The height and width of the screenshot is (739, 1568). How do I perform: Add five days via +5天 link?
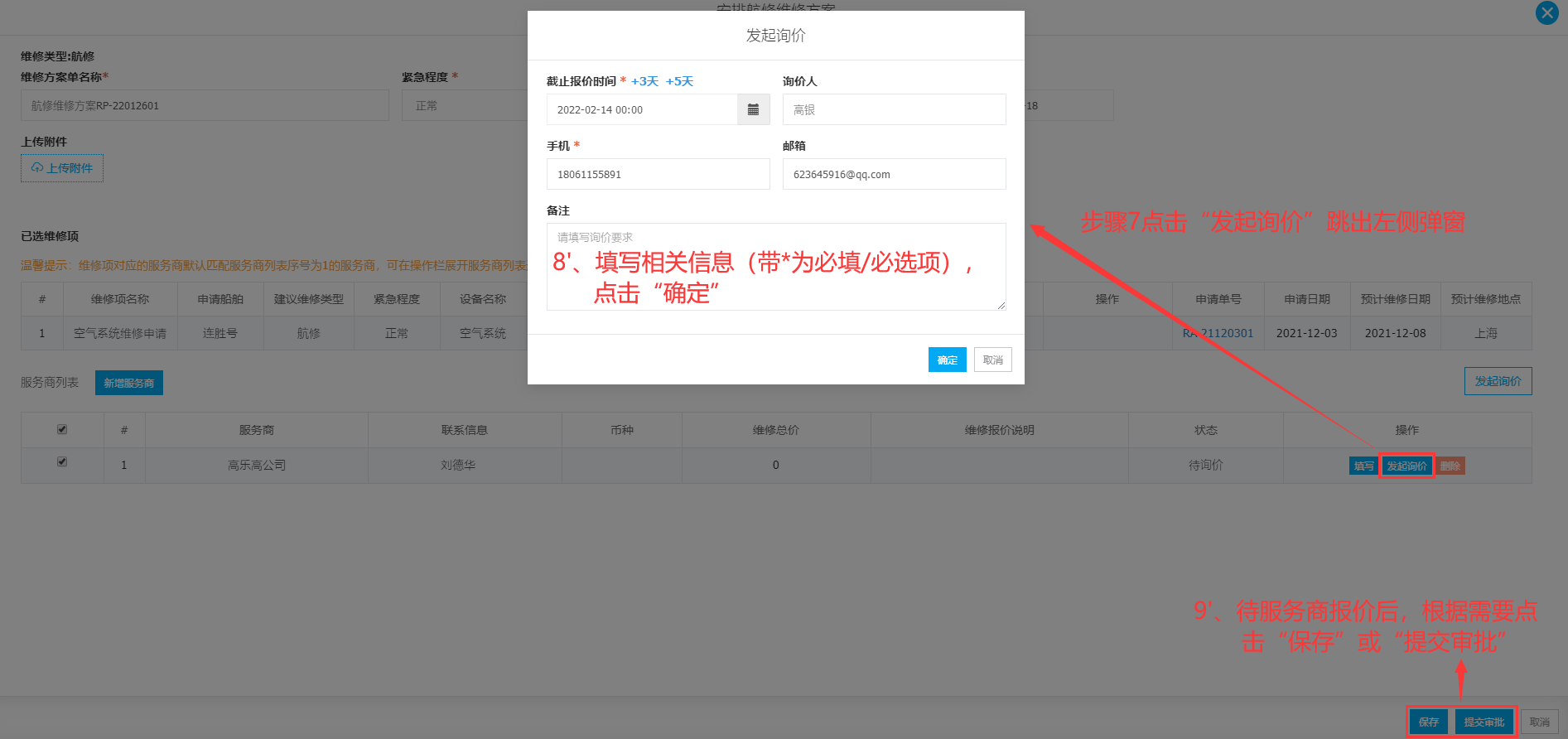[x=679, y=81]
